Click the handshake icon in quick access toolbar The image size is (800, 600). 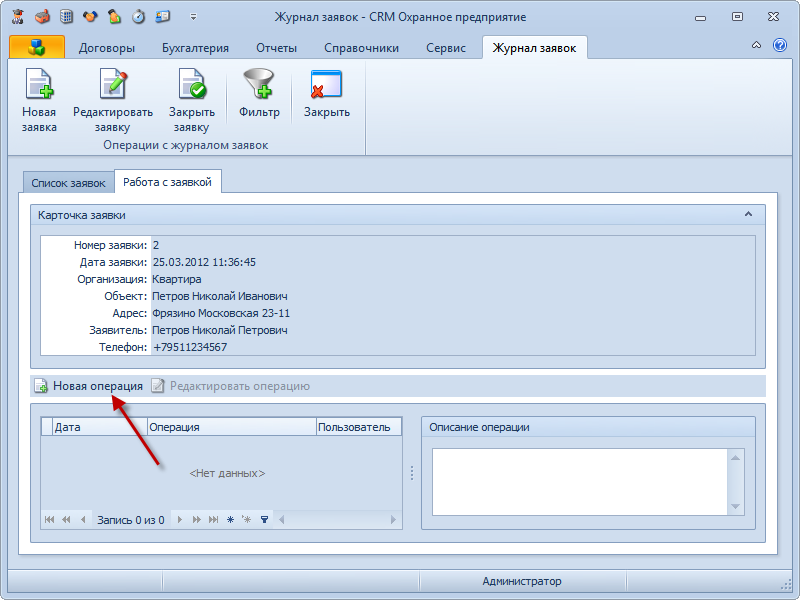90,16
